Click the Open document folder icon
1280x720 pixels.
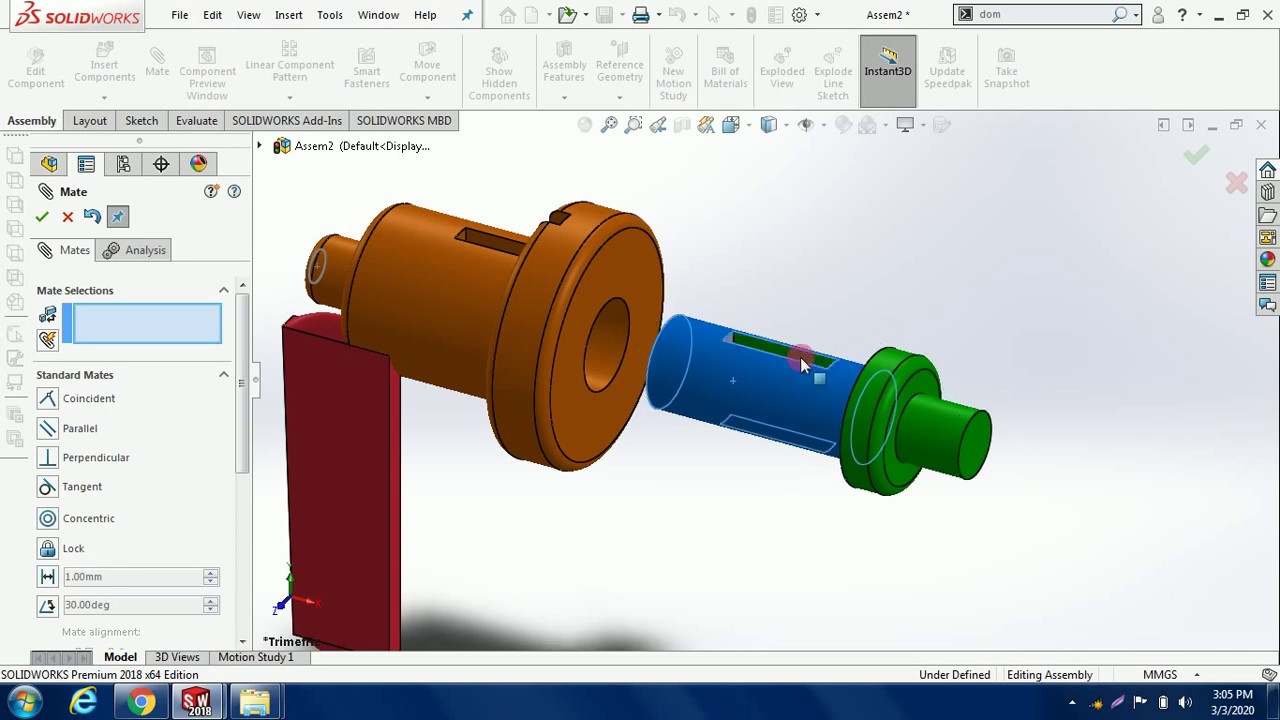(x=567, y=15)
